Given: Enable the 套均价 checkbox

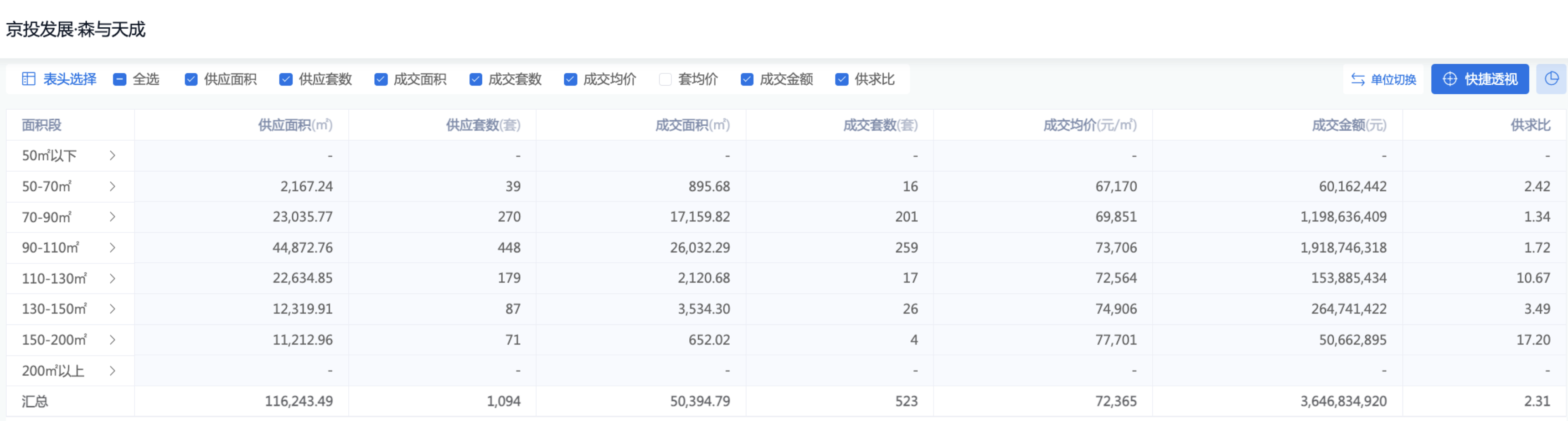Looking at the screenshot, I should (x=665, y=79).
